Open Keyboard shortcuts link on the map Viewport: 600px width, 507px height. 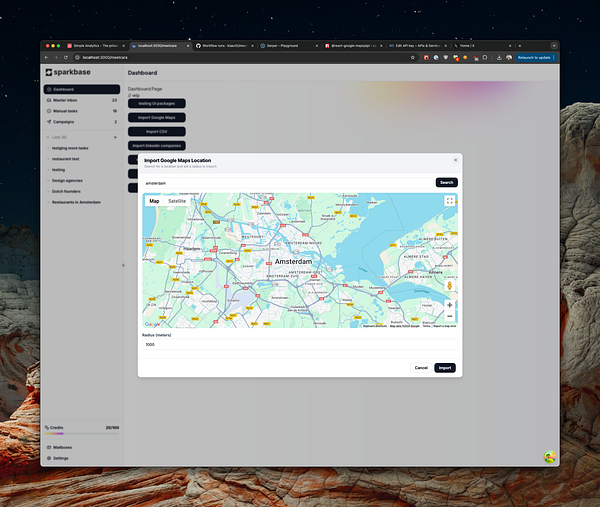click(x=375, y=326)
